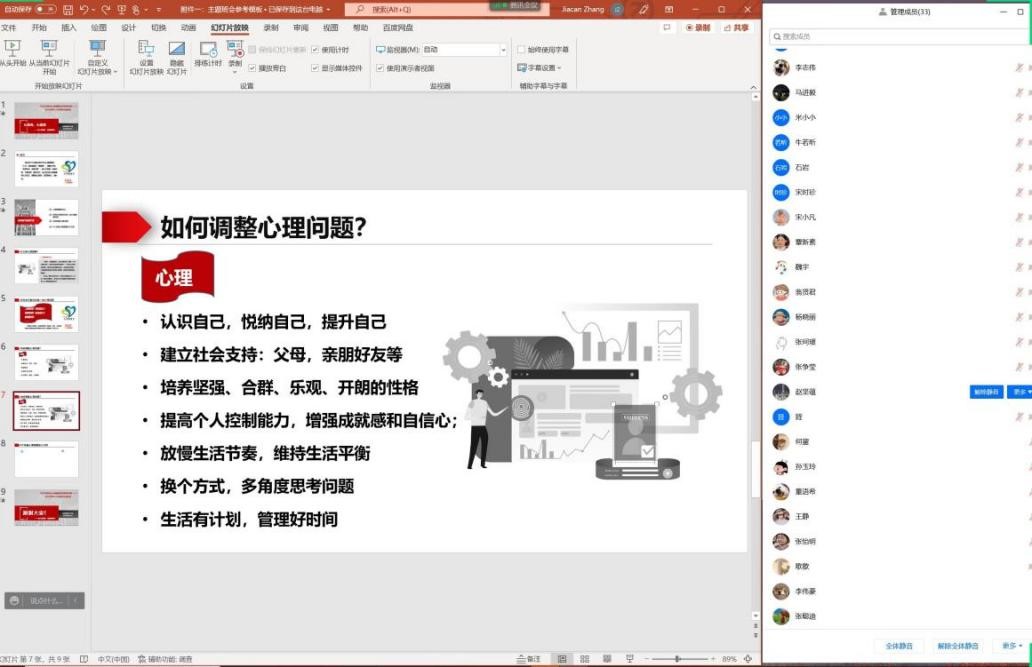
Task: Expand the 自定义幻灯片放映 dropdown
Action: (97, 56)
